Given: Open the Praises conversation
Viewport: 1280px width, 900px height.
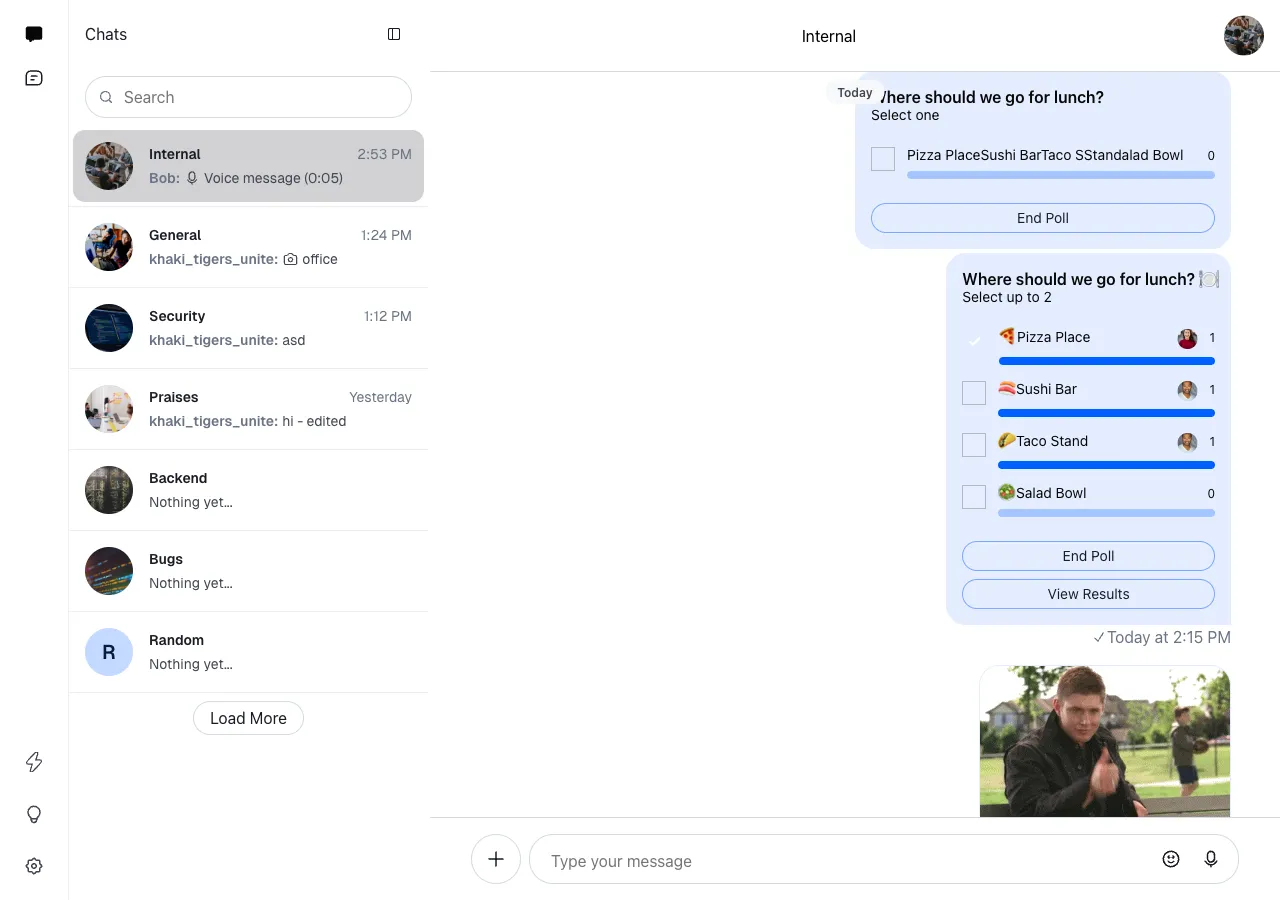Looking at the screenshot, I should (248, 408).
